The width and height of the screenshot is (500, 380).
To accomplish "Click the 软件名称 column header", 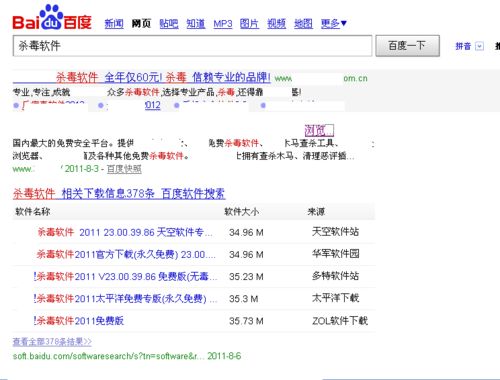I will tap(33, 211).
